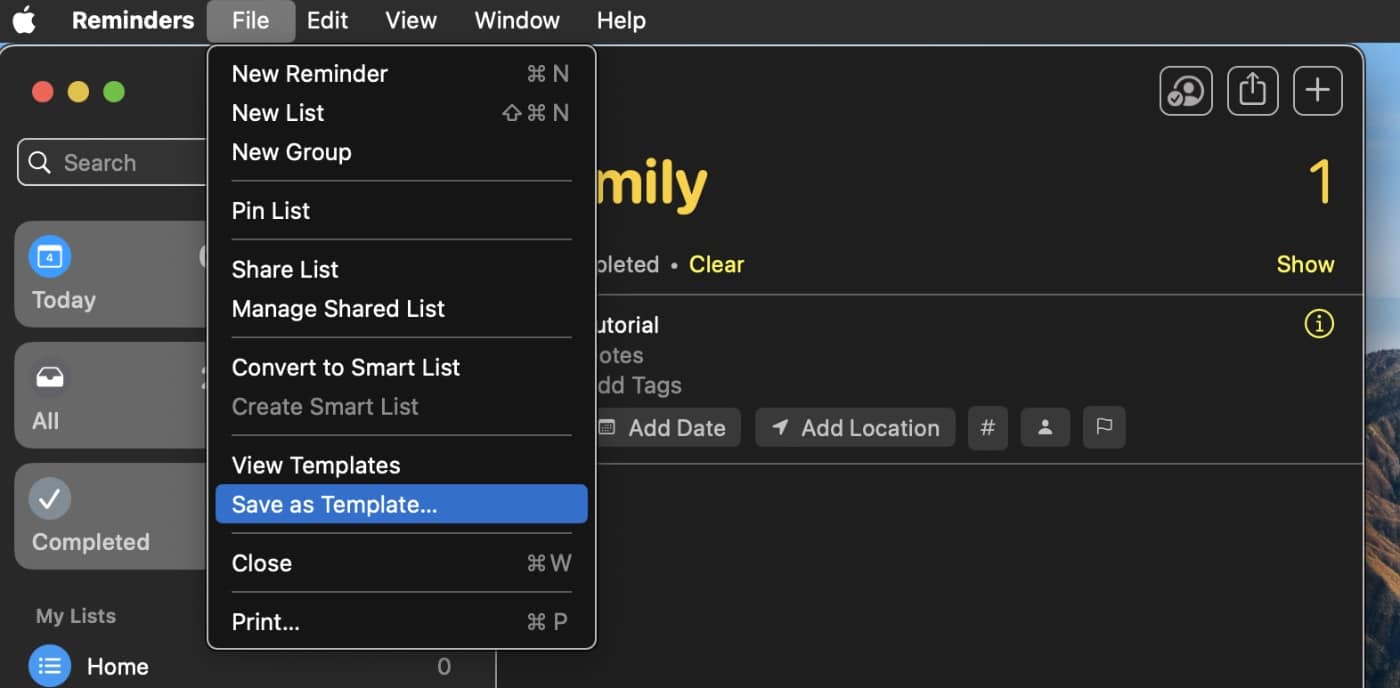The image size is (1400, 688).
Task: Click the assign person icon button
Action: (1045, 428)
